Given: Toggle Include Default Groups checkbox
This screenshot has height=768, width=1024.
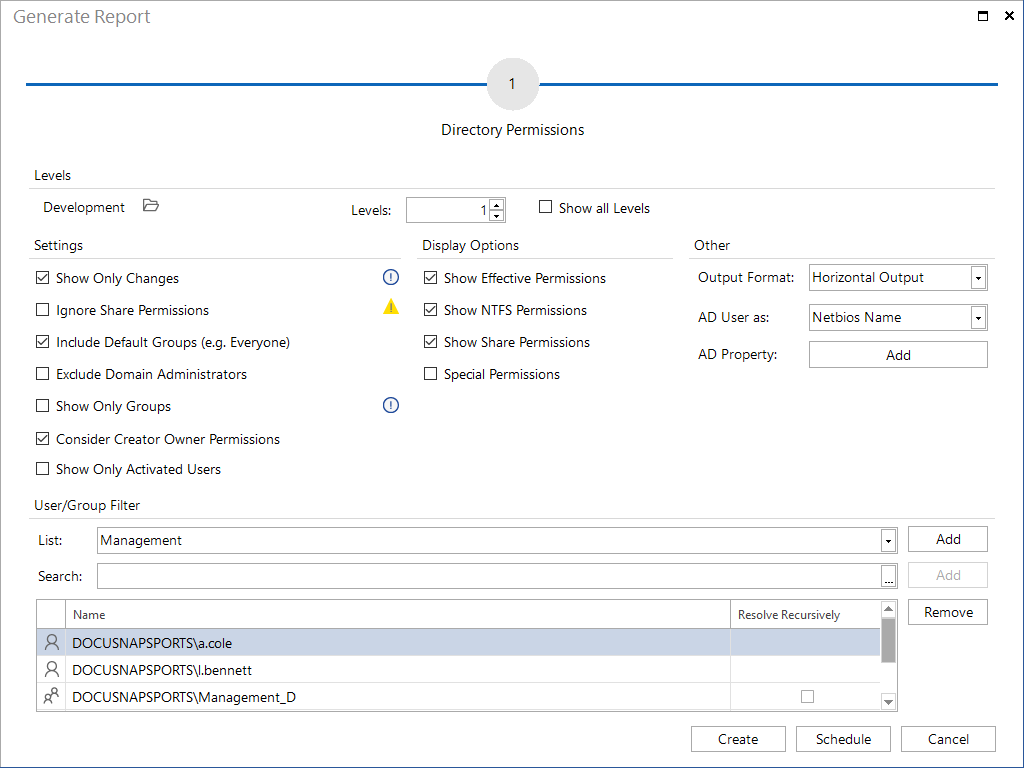Looking at the screenshot, I should click(42, 342).
